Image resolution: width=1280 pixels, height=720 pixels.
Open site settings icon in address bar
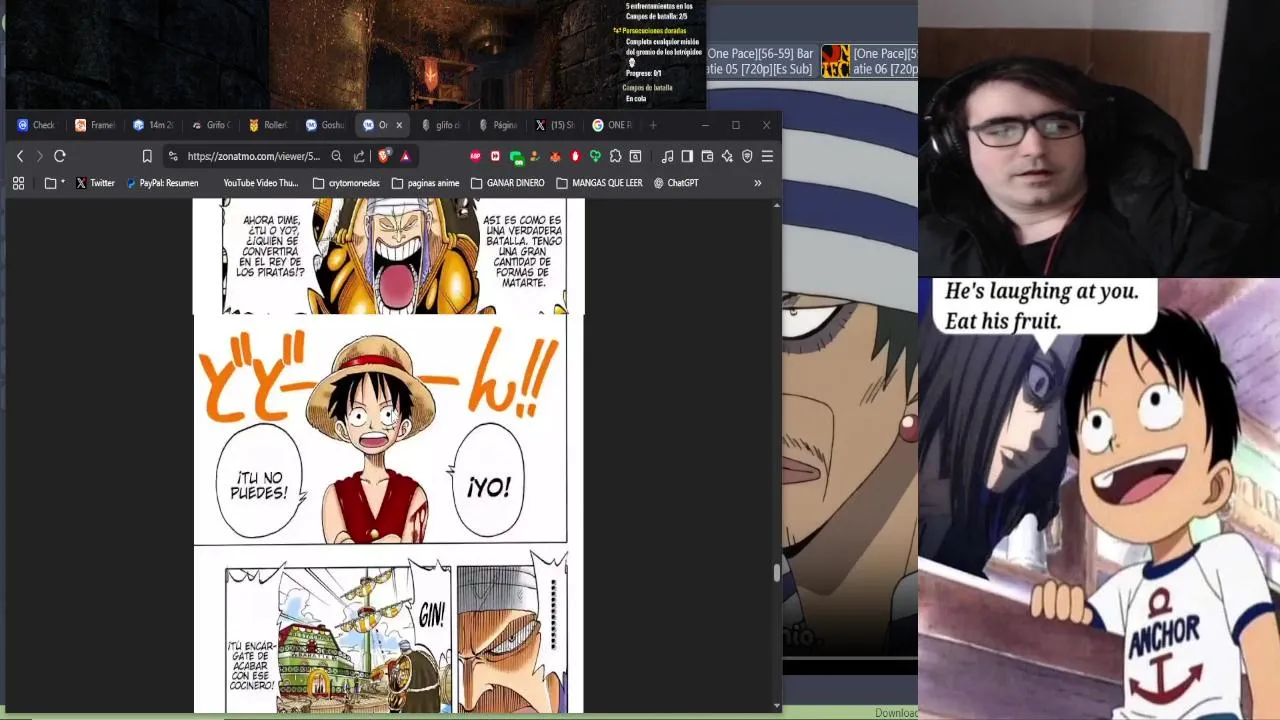point(173,156)
